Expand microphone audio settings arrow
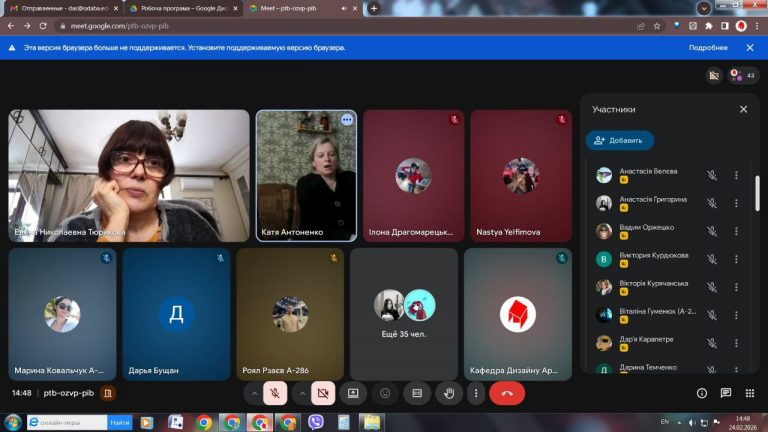Viewport: 768px width, 432px height. click(254, 393)
